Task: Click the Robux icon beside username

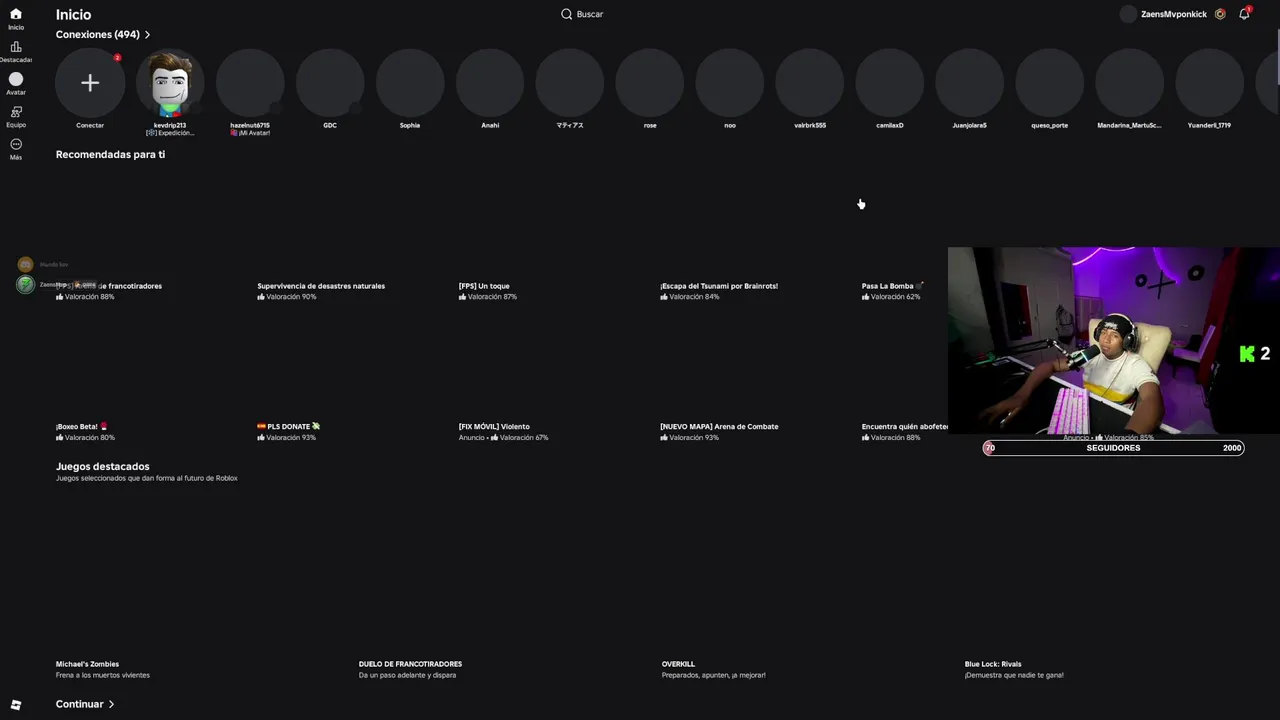Action: 1220,14
